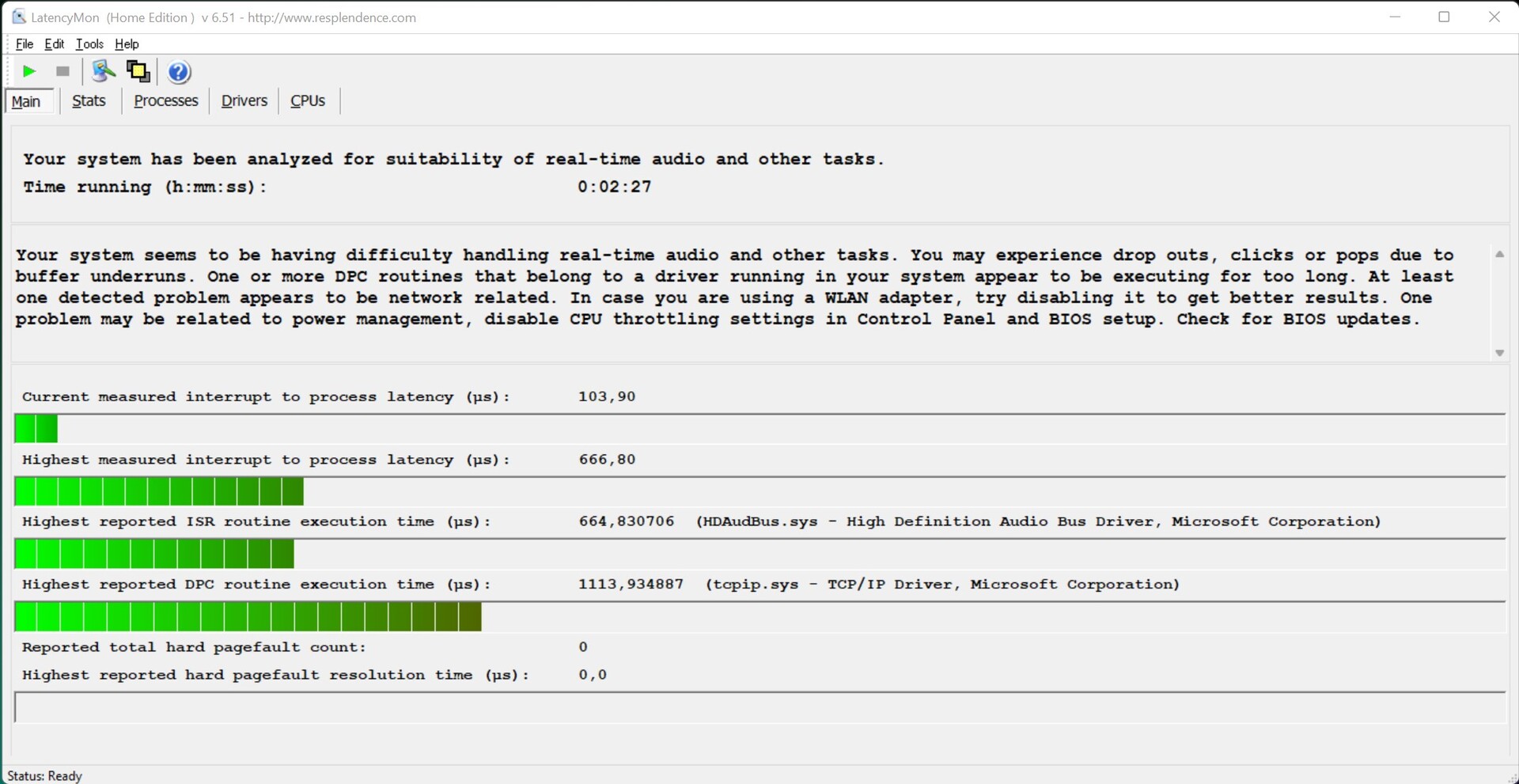Switch to the Stats tab

pos(89,101)
